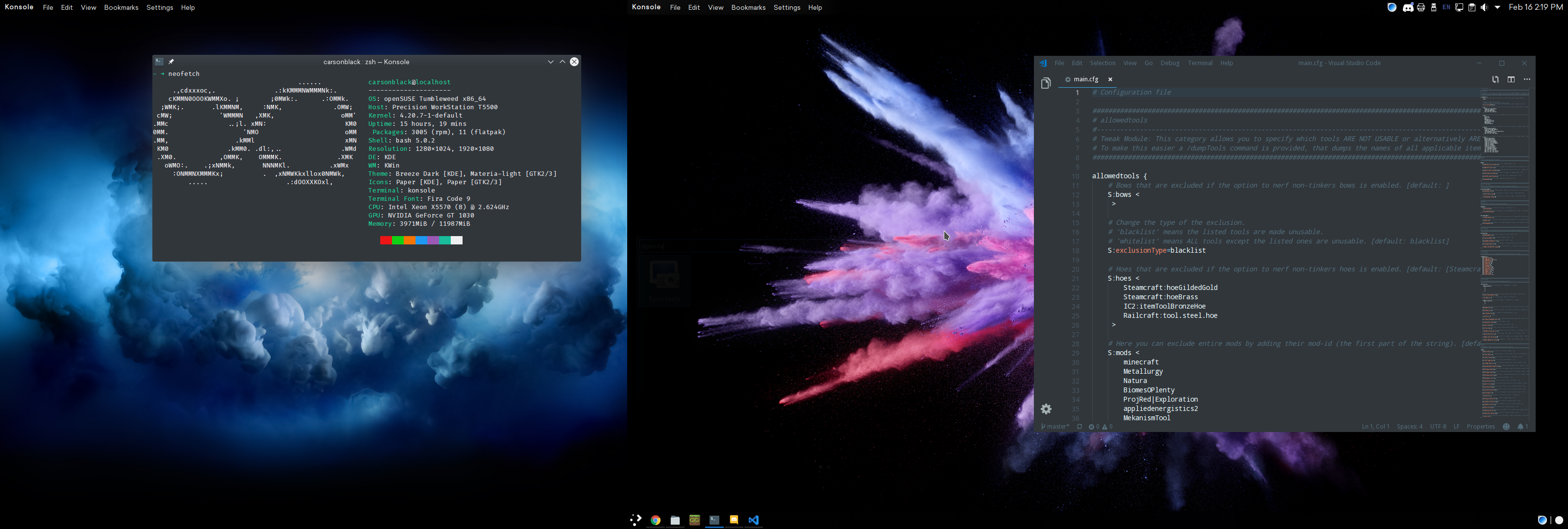Open the volume speaker tray icon
The width and height of the screenshot is (1568, 529).
tap(1484, 8)
